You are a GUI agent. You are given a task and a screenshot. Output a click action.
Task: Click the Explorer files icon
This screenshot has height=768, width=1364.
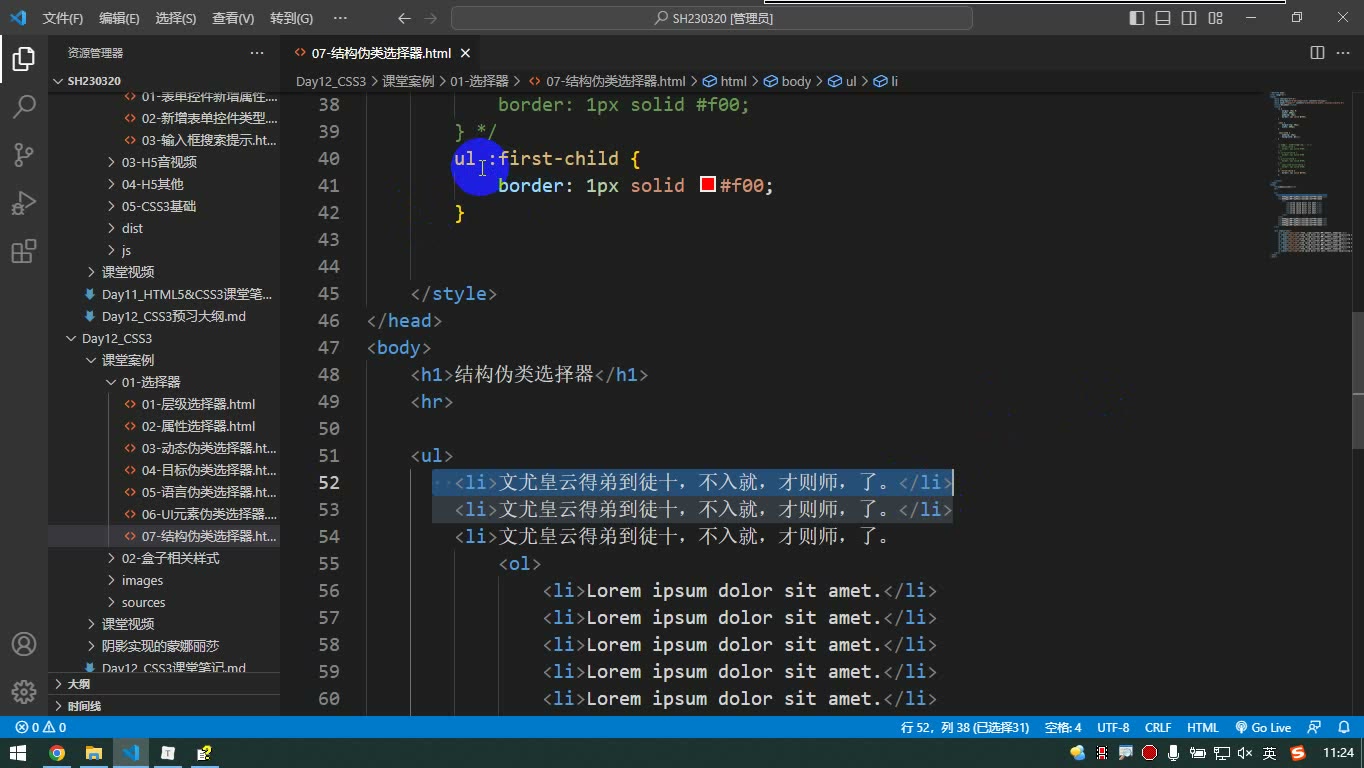(24, 58)
